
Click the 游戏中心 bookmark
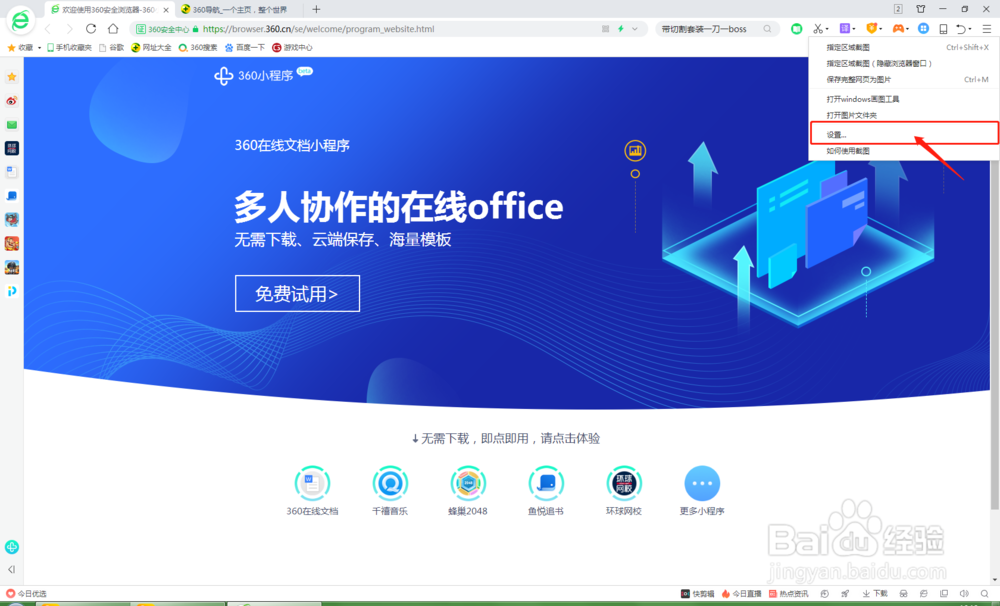(292, 48)
